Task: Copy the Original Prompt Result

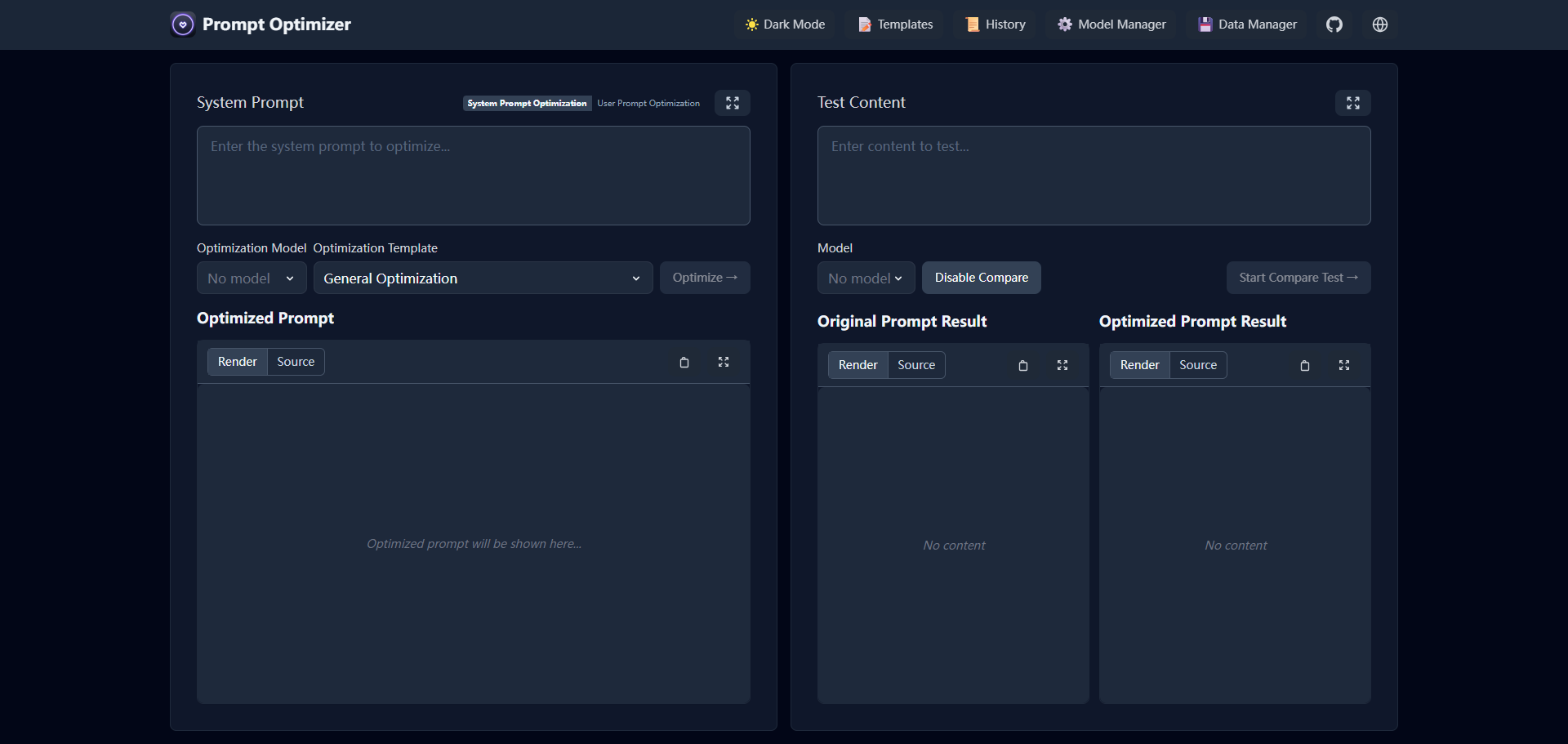Action: tap(1022, 365)
